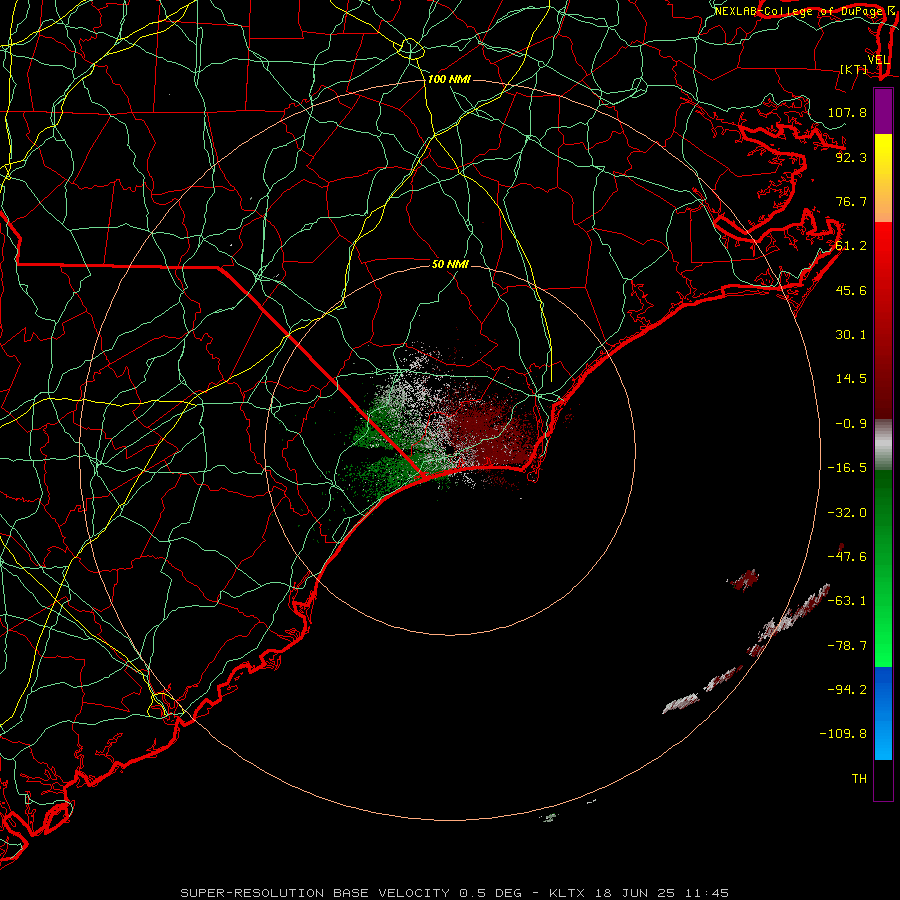Screen dimensions: 900x900
Task: Click the purple segment of the velocity color bar
Action: click(883, 111)
